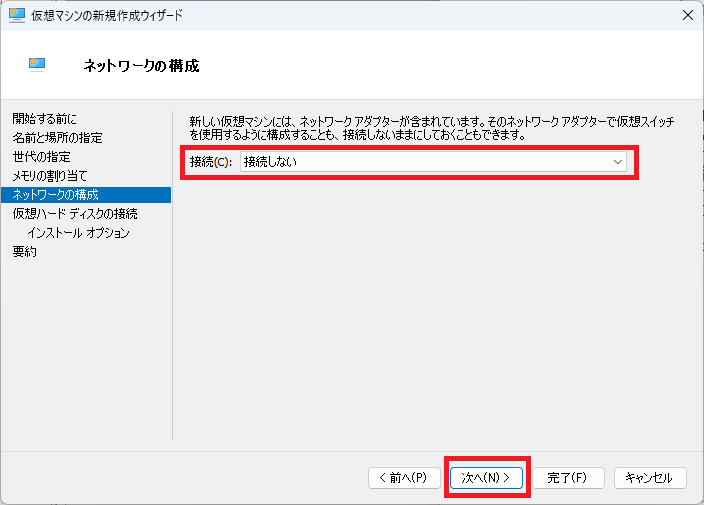Click the 接続(C): label
Screen dimensions: 704x505
click(x=211, y=162)
